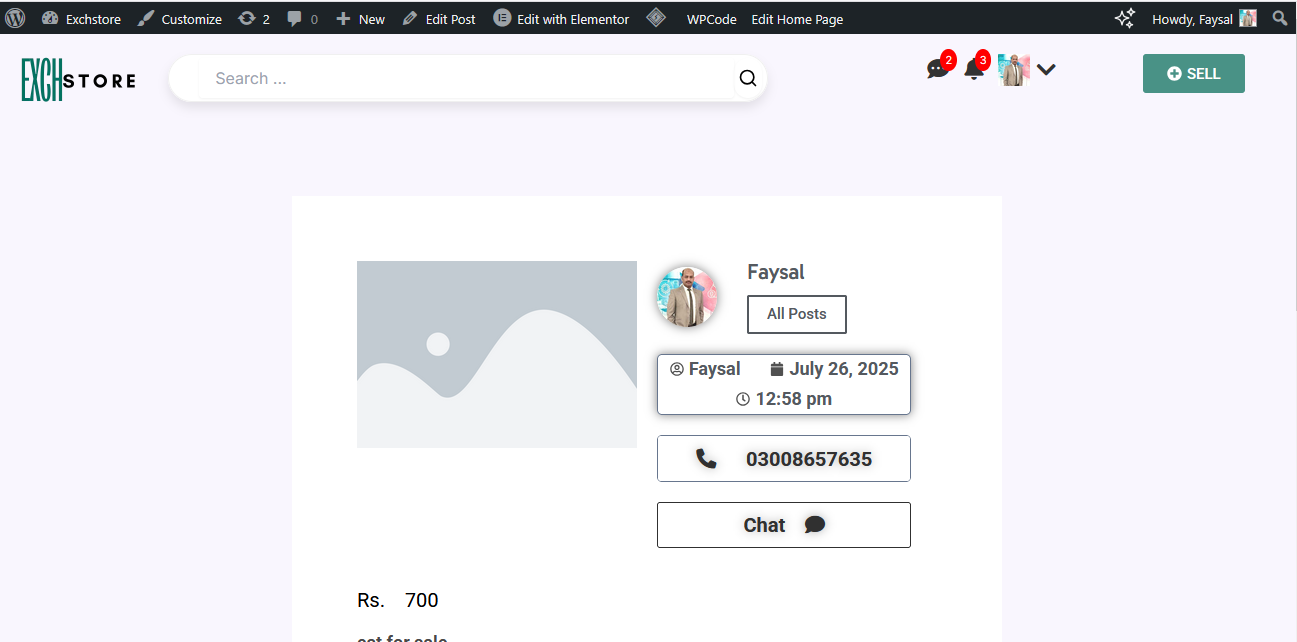Open the chat messages icon in header
This screenshot has height=642, width=1297.
coord(937,69)
